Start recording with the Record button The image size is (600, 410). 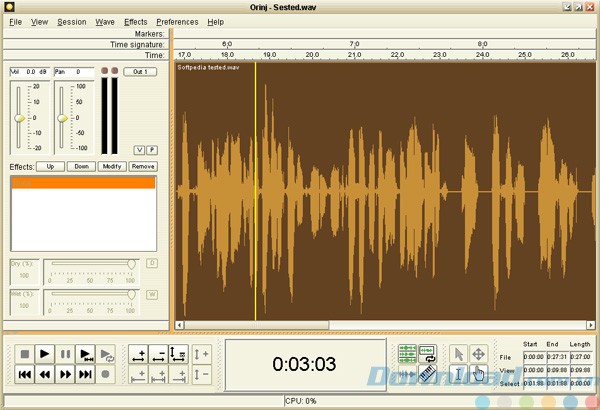tap(107, 374)
